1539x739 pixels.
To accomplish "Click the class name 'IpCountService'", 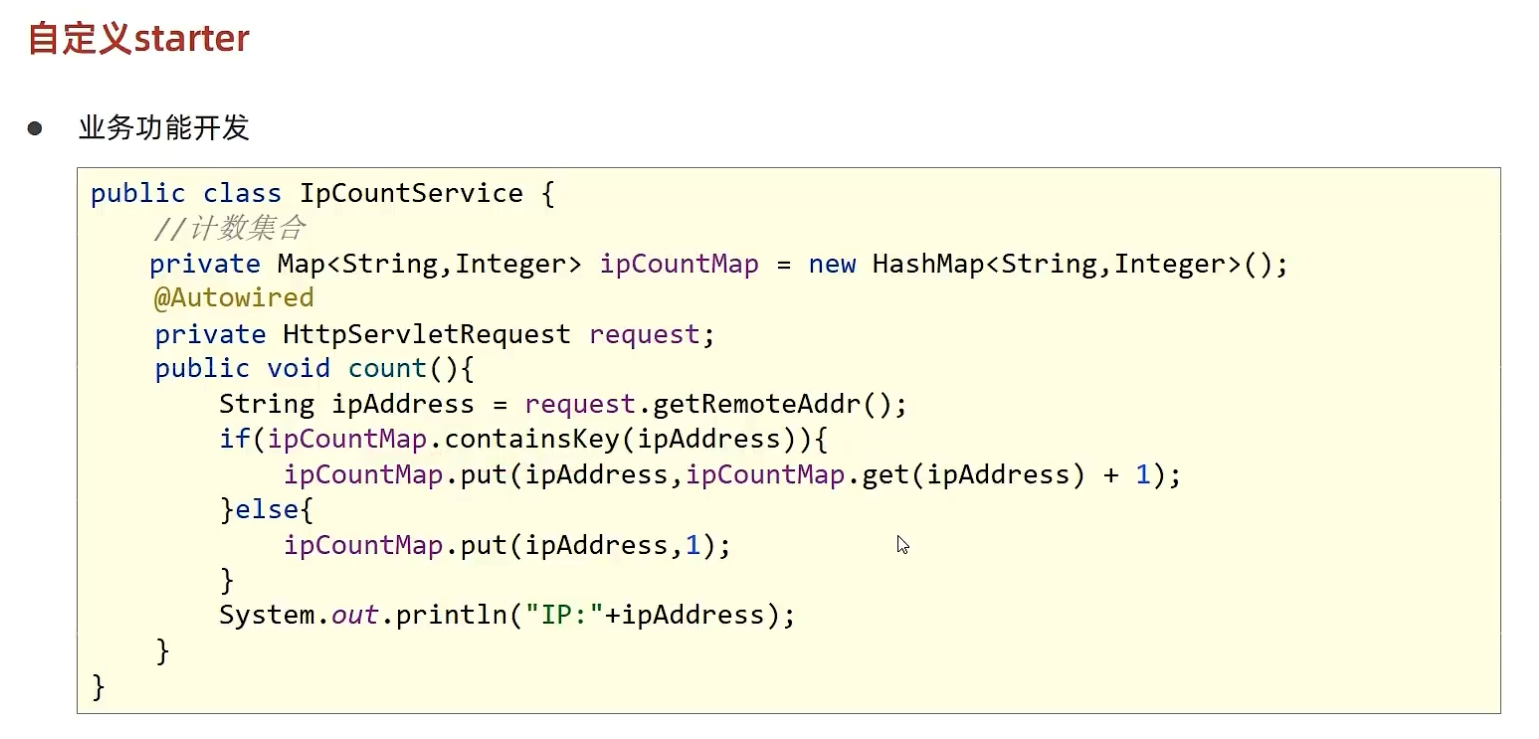I will [411, 193].
